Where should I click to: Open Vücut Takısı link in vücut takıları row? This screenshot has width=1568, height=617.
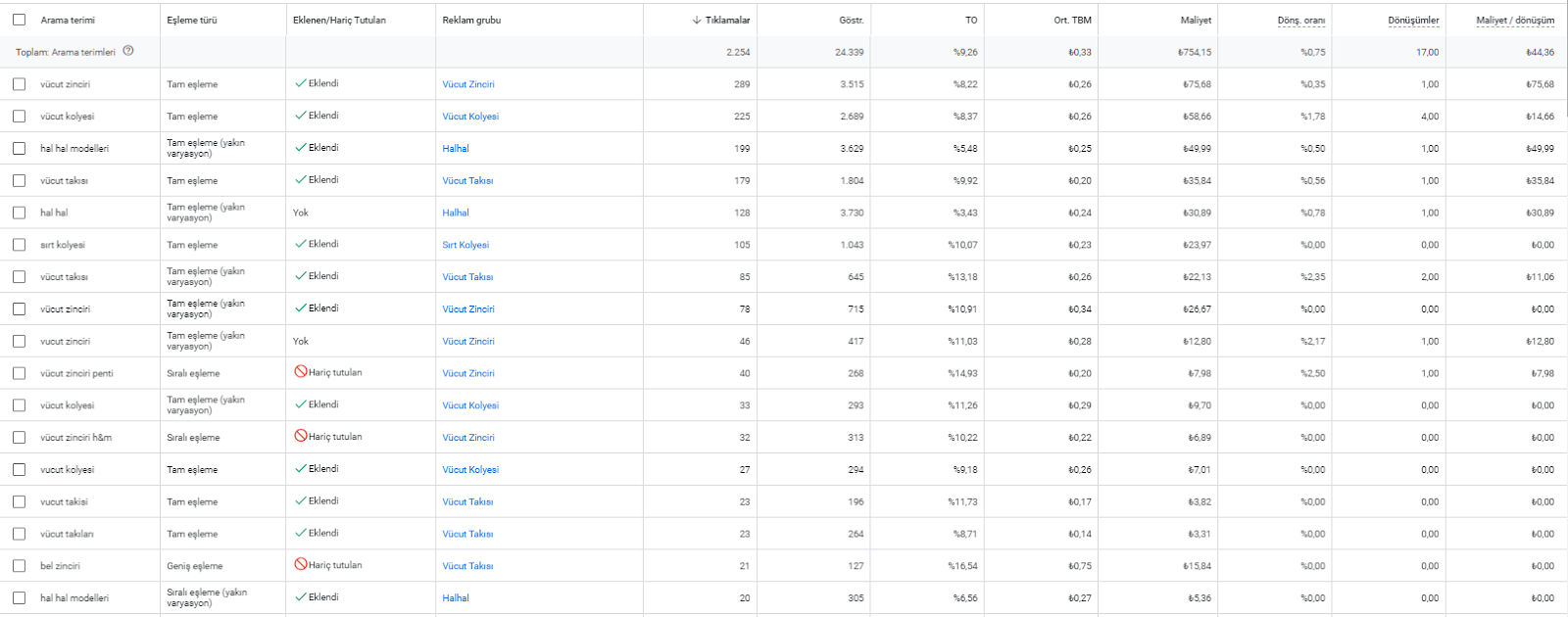coord(467,534)
